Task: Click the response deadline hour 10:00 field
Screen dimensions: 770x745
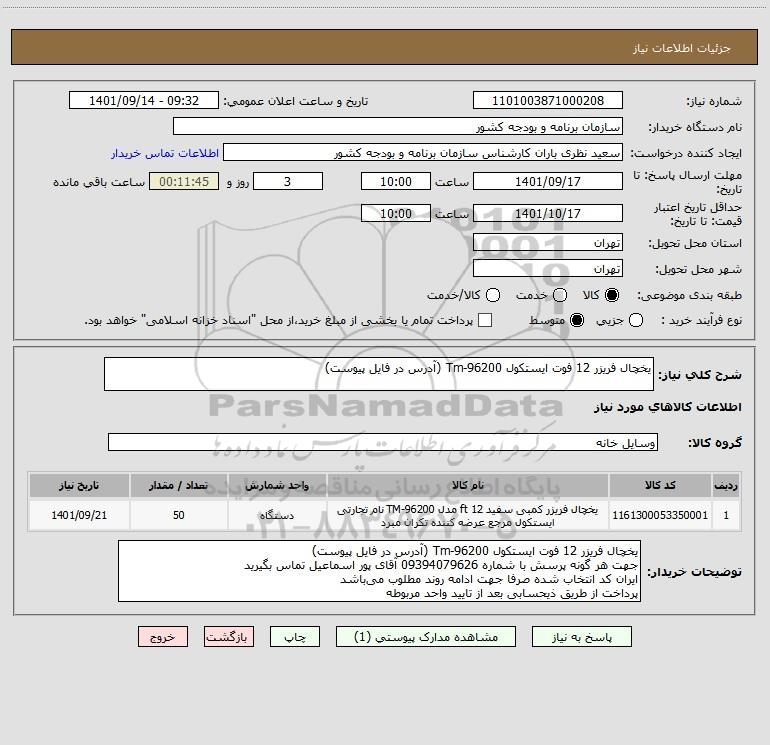Action: pyautogui.click(x=396, y=181)
